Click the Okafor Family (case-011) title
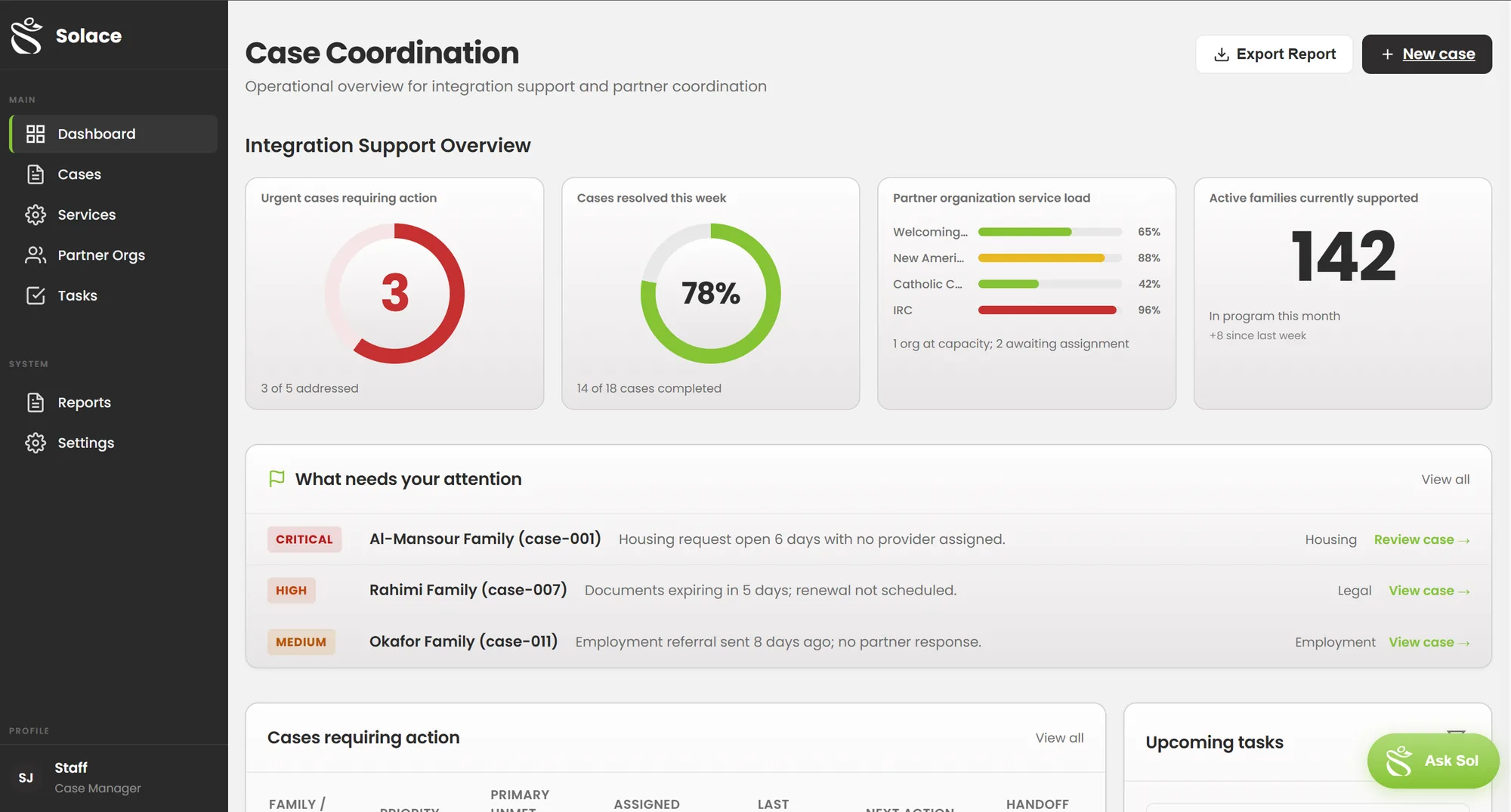The height and width of the screenshot is (812, 1511). pos(463,641)
